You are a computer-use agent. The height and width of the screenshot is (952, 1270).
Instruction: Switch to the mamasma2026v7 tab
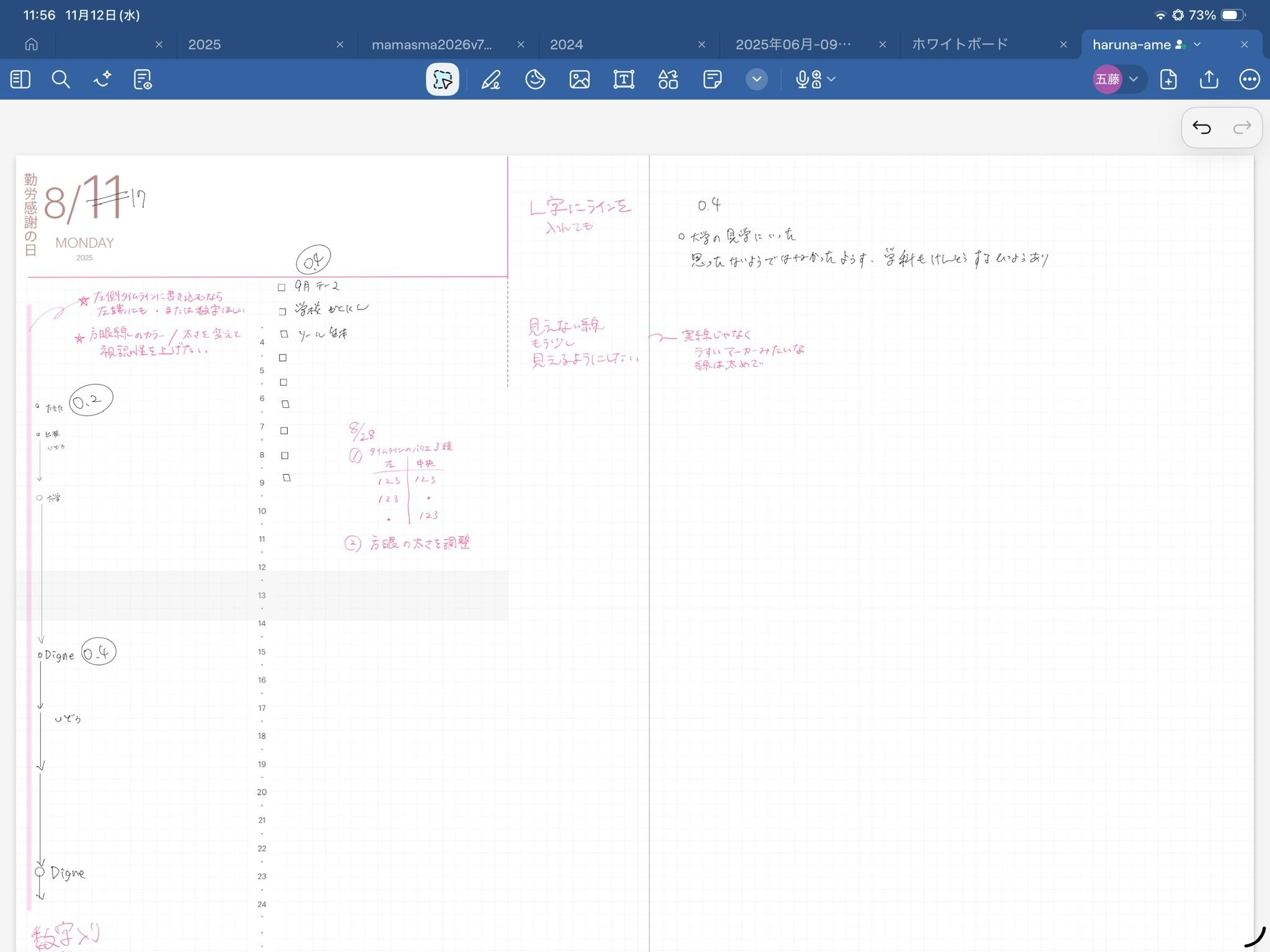pos(432,45)
